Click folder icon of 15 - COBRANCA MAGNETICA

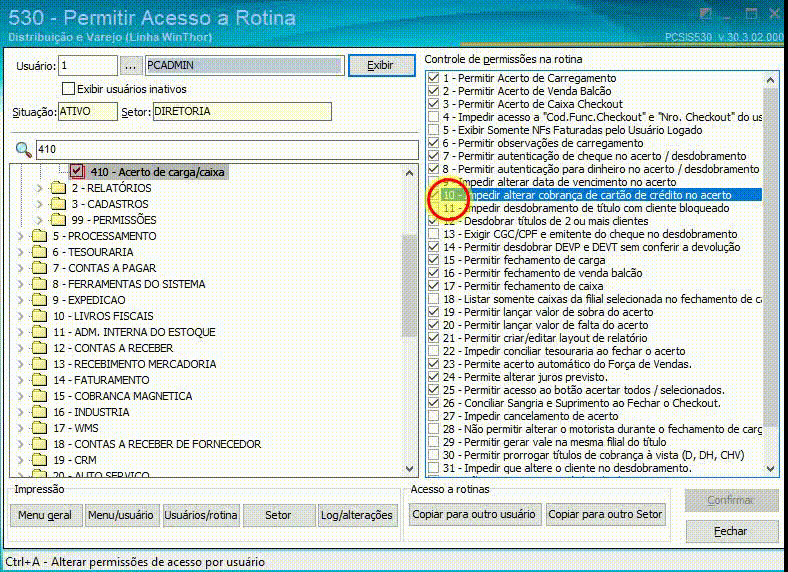coord(39,396)
